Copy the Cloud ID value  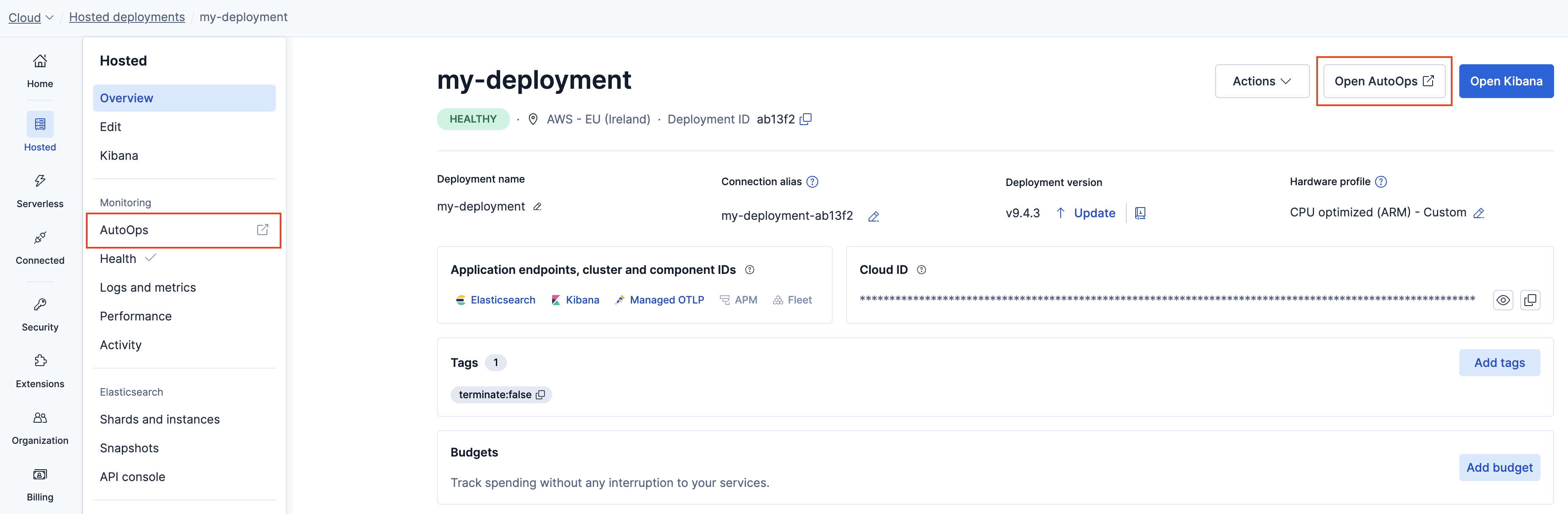[x=1529, y=300]
